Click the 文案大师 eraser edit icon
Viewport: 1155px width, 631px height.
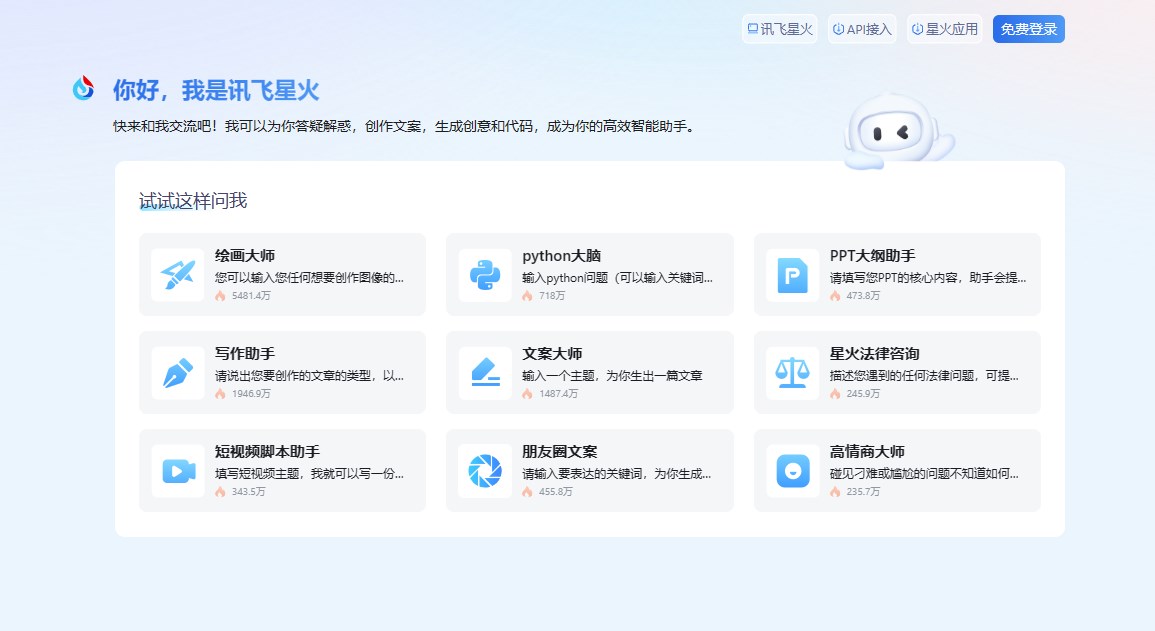click(485, 373)
